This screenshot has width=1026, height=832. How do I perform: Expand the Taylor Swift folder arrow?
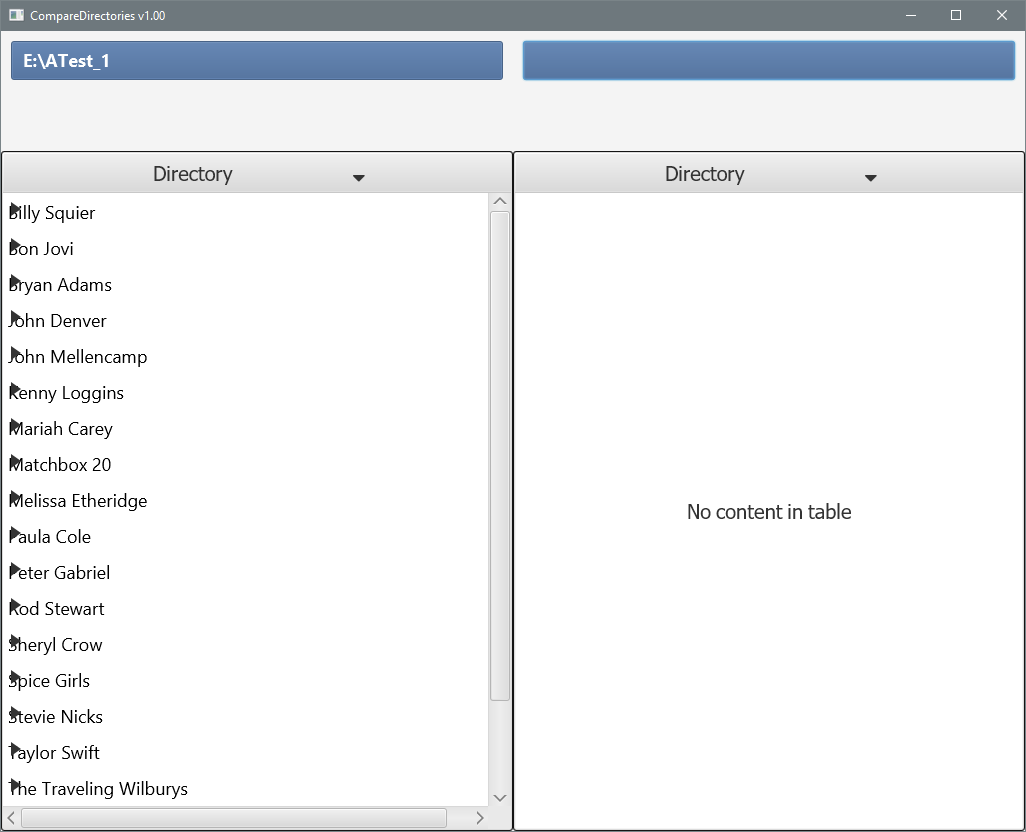[16, 749]
